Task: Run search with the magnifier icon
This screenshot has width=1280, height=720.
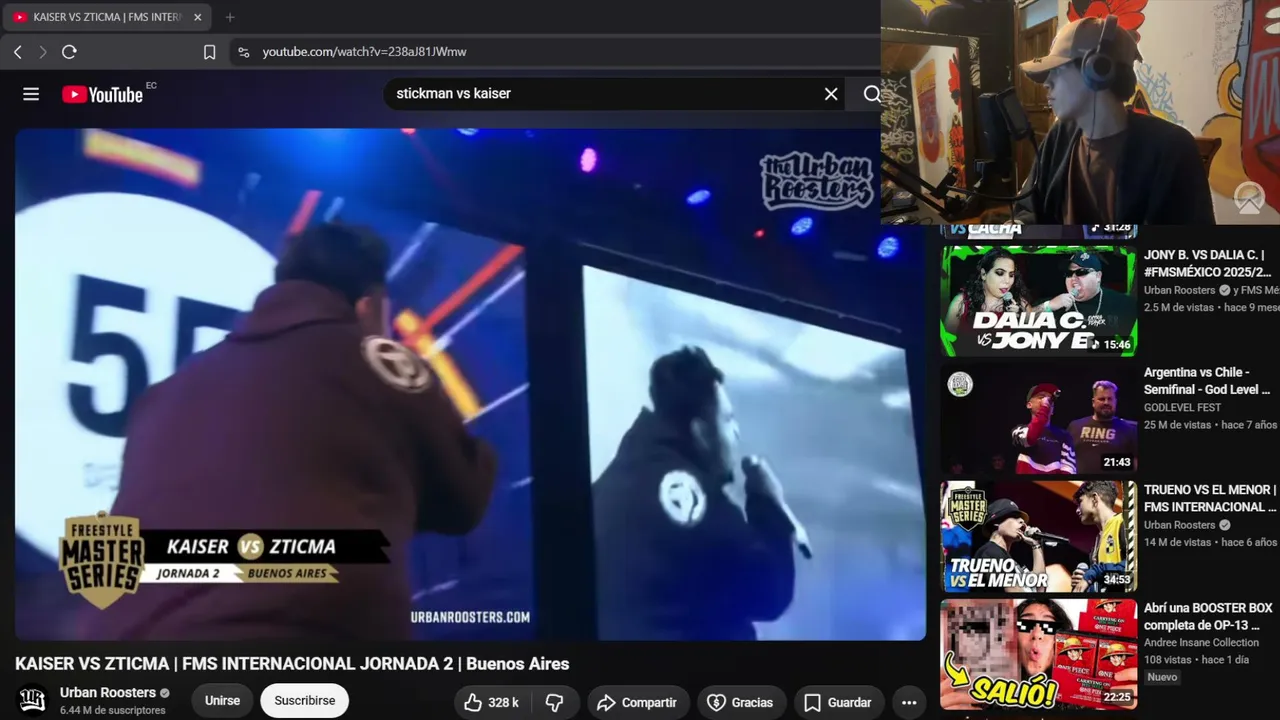Action: [871, 94]
